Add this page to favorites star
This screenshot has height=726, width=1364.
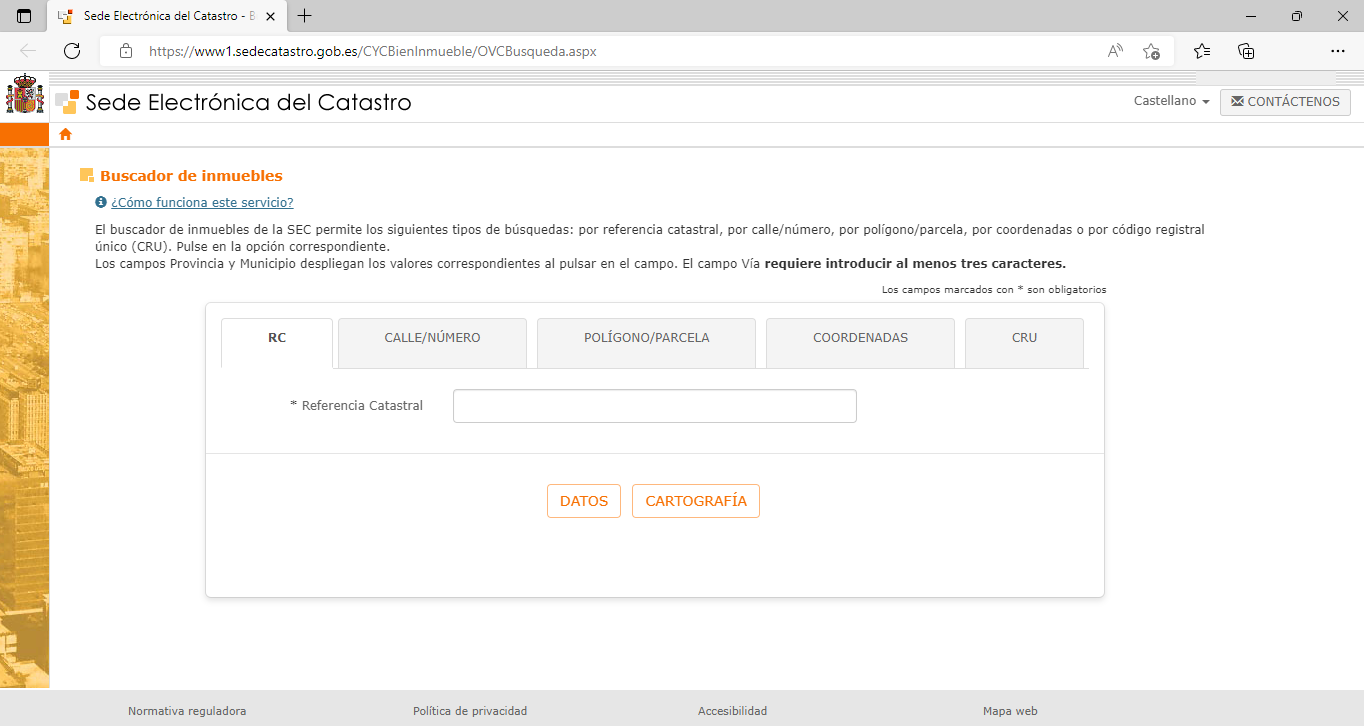pos(1151,51)
